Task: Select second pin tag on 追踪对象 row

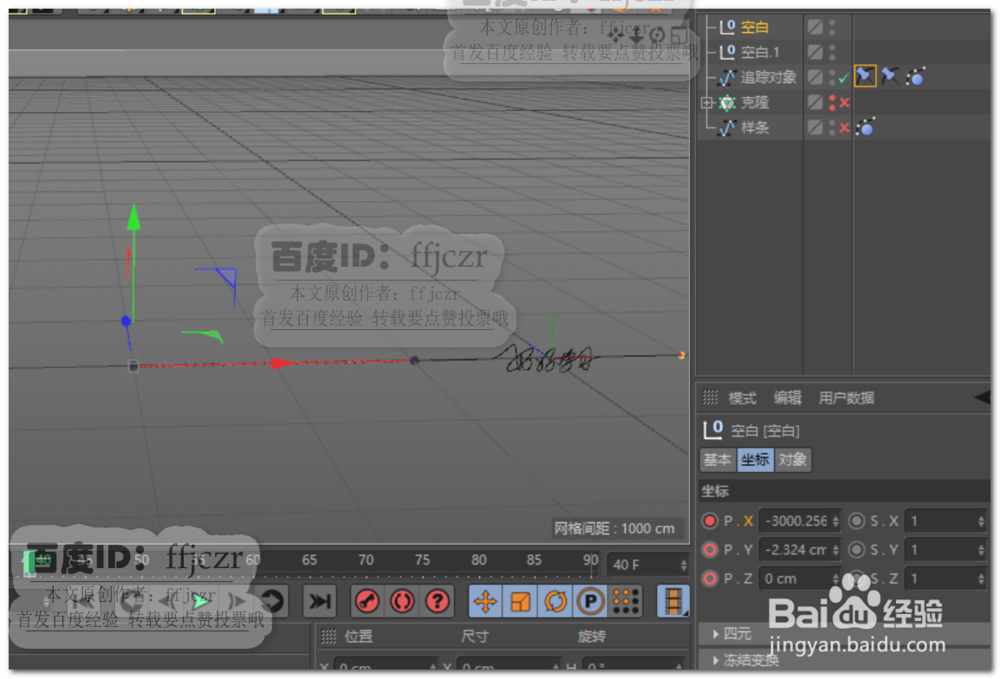Action: point(890,77)
